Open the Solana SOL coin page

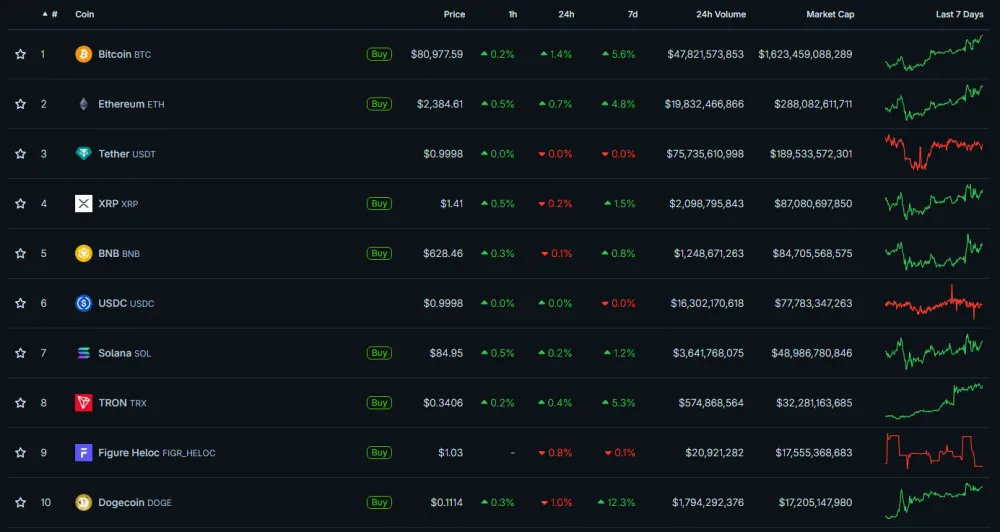[x=124, y=353]
